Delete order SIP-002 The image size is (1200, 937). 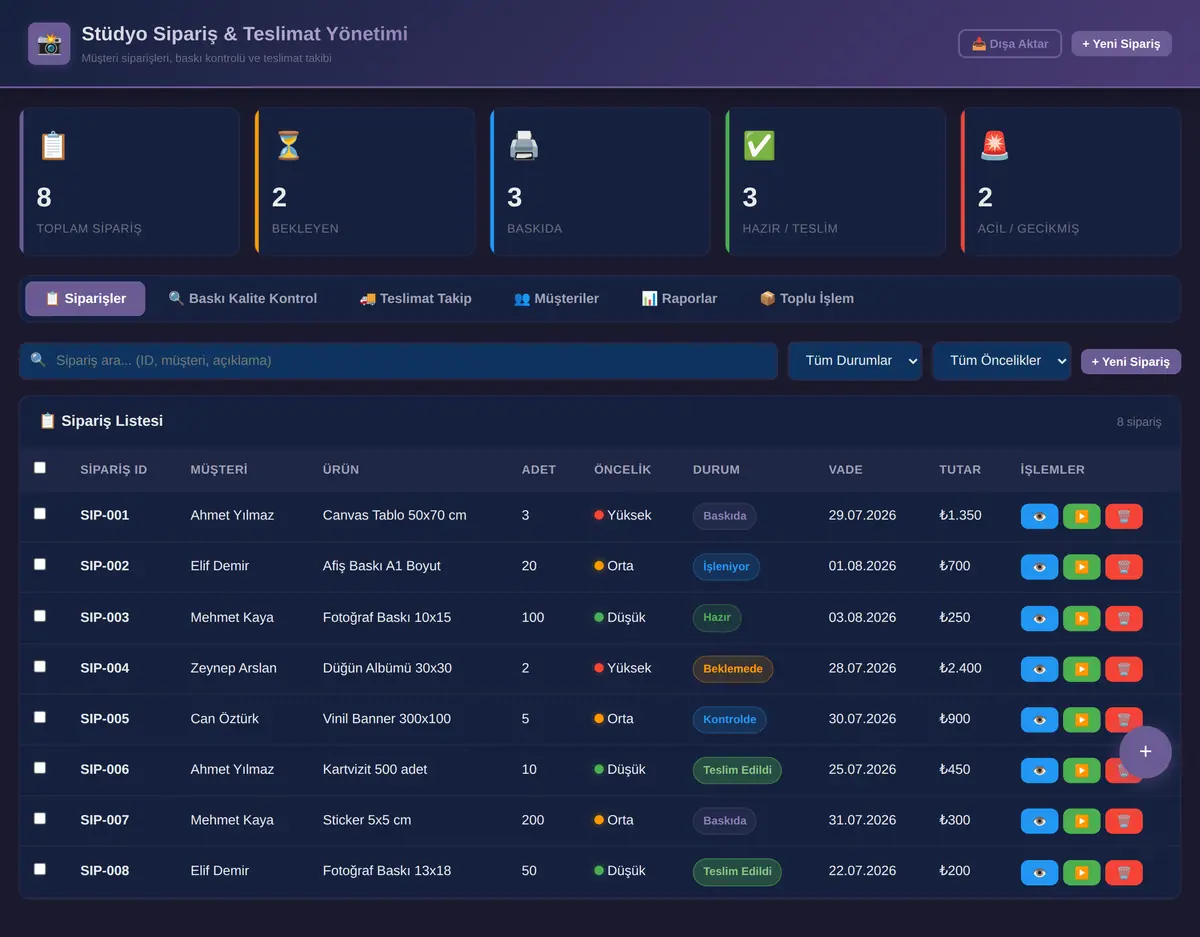1124,567
